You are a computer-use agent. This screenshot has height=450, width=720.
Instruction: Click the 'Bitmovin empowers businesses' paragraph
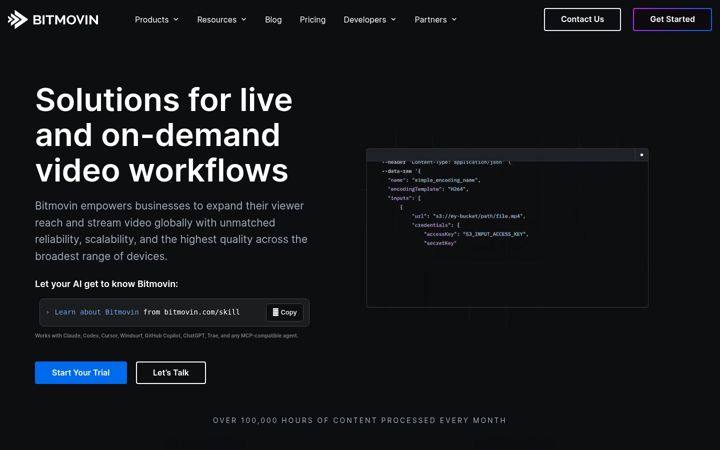pos(171,231)
